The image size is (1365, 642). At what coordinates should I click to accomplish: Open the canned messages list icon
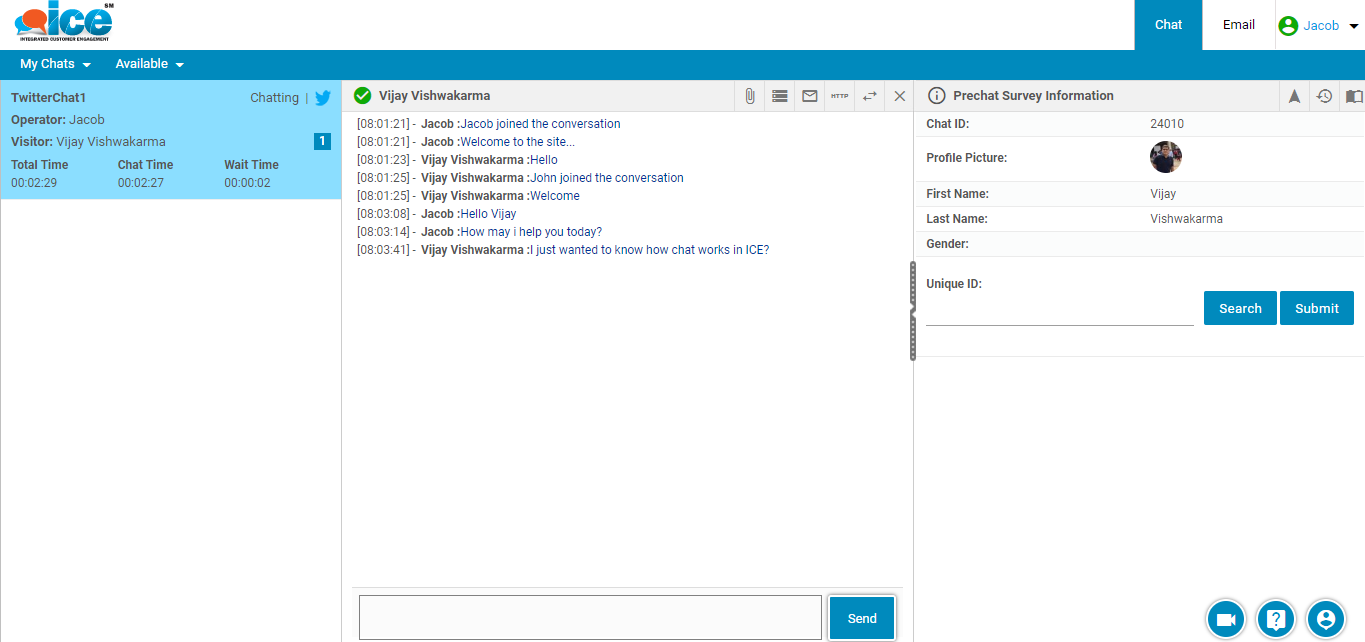click(780, 96)
